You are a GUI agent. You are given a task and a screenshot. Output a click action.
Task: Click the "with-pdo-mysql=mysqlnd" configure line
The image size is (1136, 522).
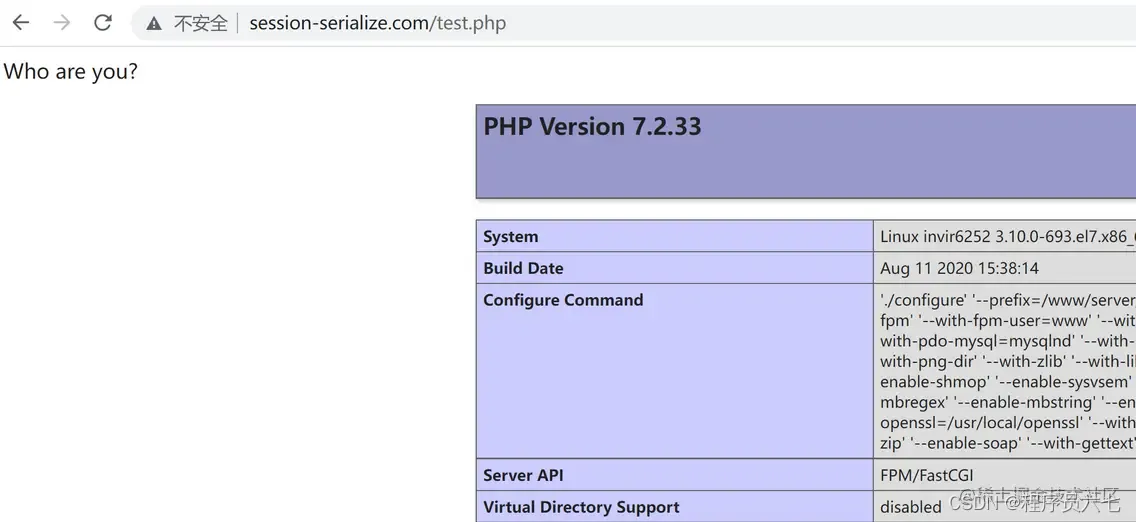[1007, 340]
